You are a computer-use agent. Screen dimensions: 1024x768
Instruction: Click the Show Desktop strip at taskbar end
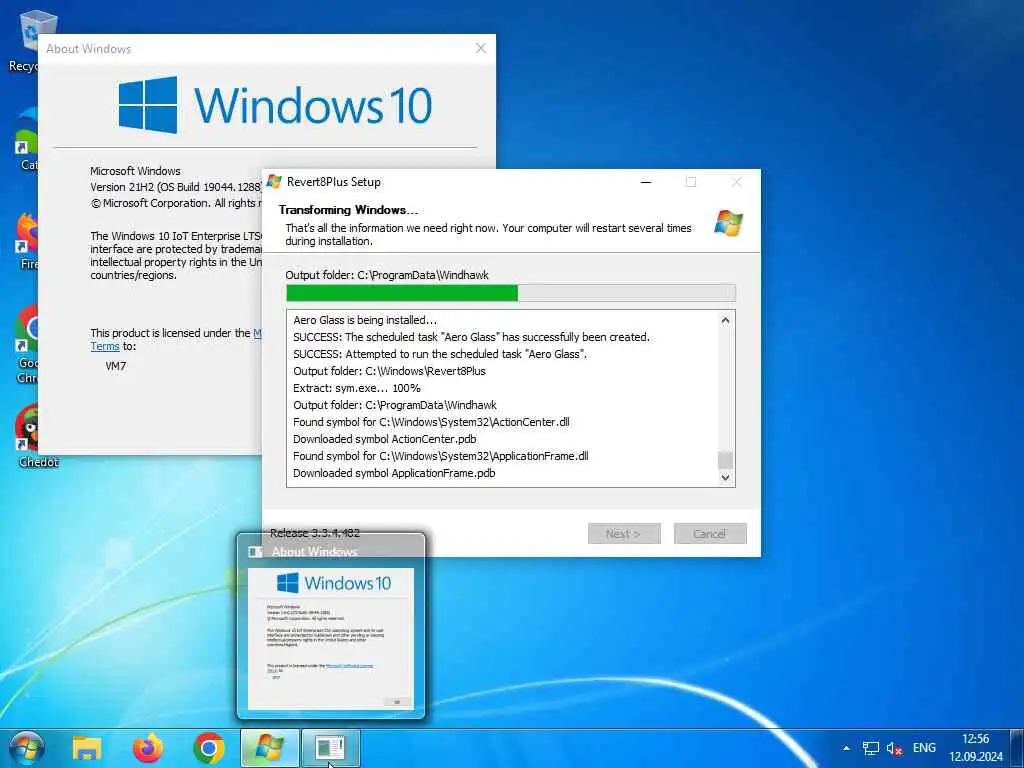1017,748
